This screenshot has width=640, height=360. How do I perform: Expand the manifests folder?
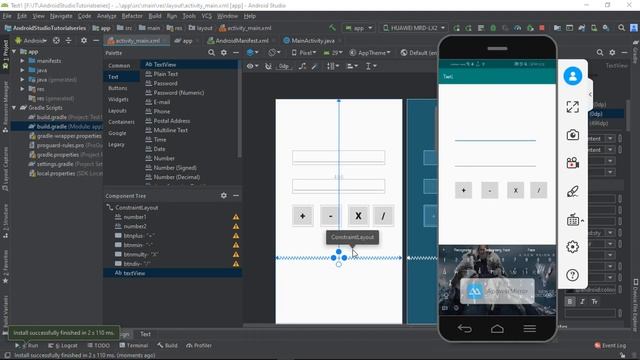click(22, 61)
